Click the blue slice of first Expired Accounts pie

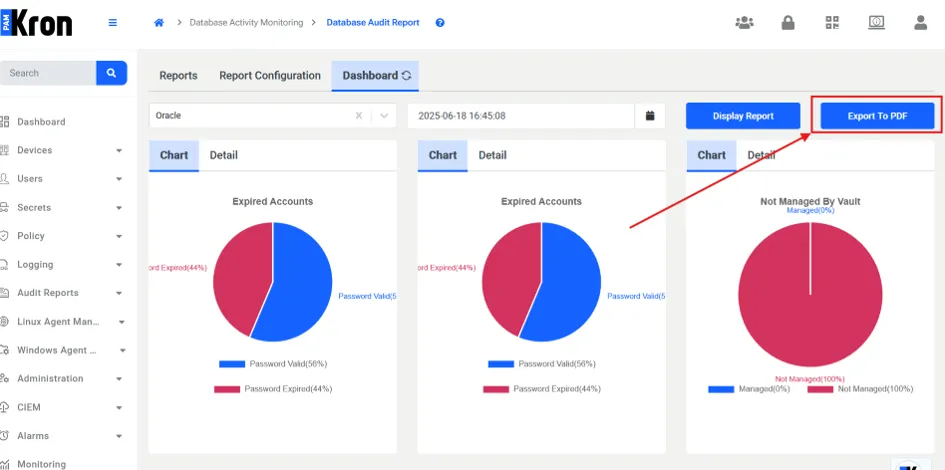tap(301, 283)
